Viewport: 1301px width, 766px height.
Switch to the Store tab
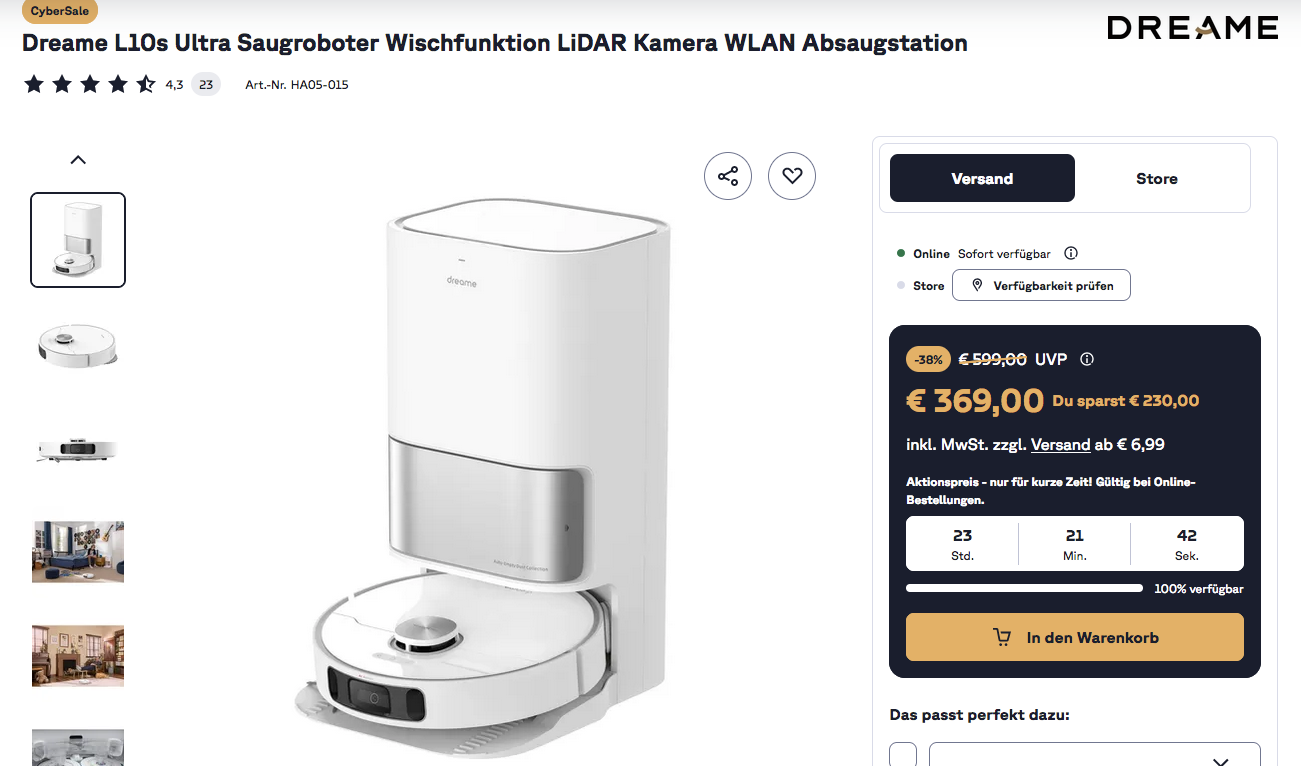tap(1157, 178)
